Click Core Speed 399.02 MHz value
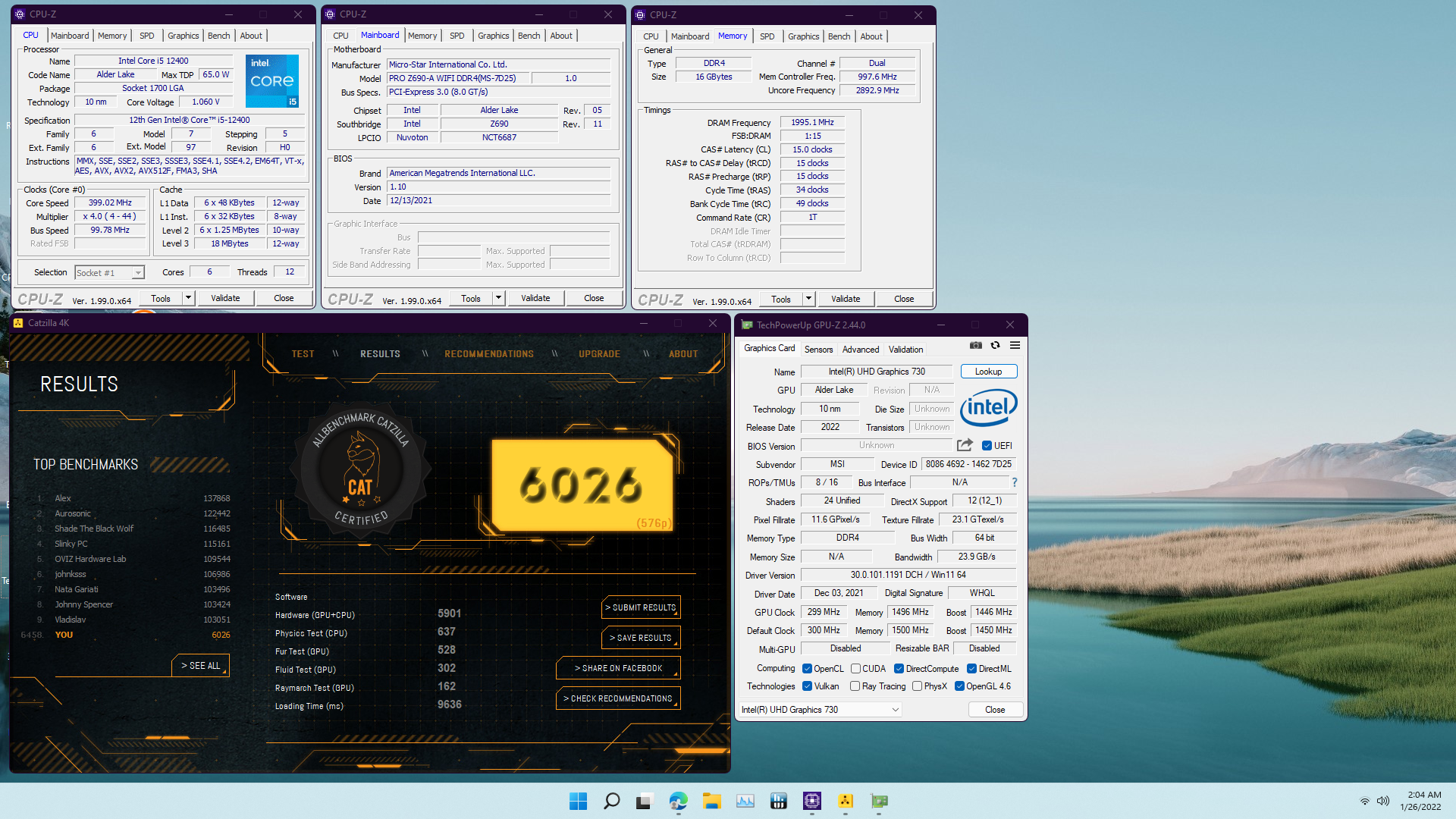 click(110, 202)
